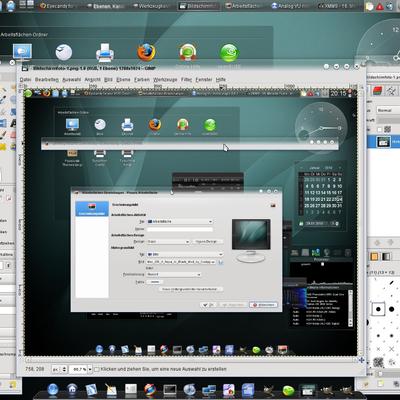Screen dimensions: 400x400
Task: Switch to XMMS task in taskbar
Action: click(x=338, y=6)
